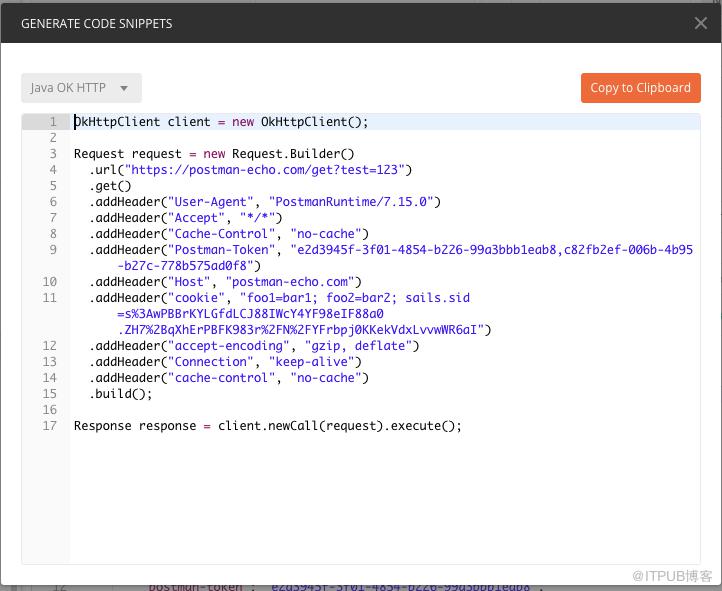The width and height of the screenshot is (722, 591).
Task: Click code line 1 OkHttpClient client declaration
Action: tap(221, 122)
